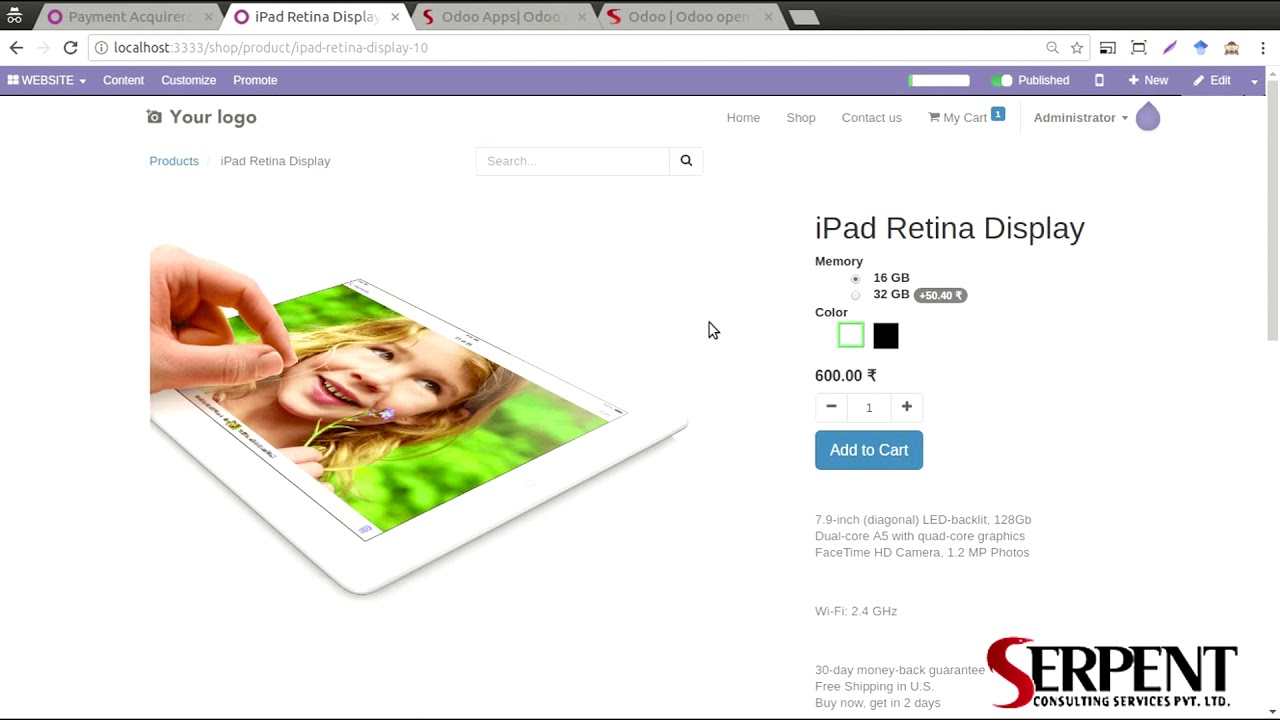1280x720 pixels.
Task: Select the 32 GB memory option
Action: coord(855,295)
